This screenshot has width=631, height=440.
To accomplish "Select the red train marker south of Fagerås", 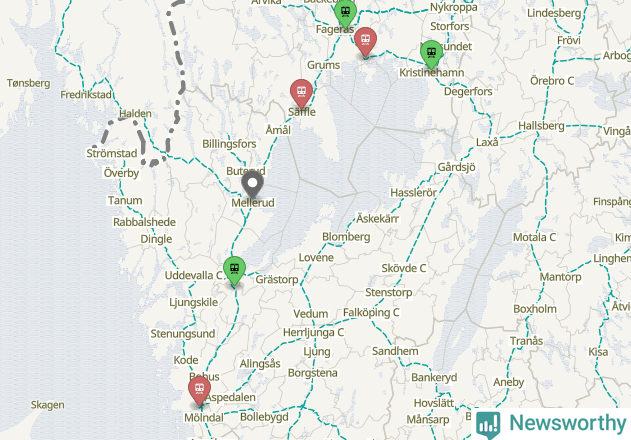I will [365, 42].
